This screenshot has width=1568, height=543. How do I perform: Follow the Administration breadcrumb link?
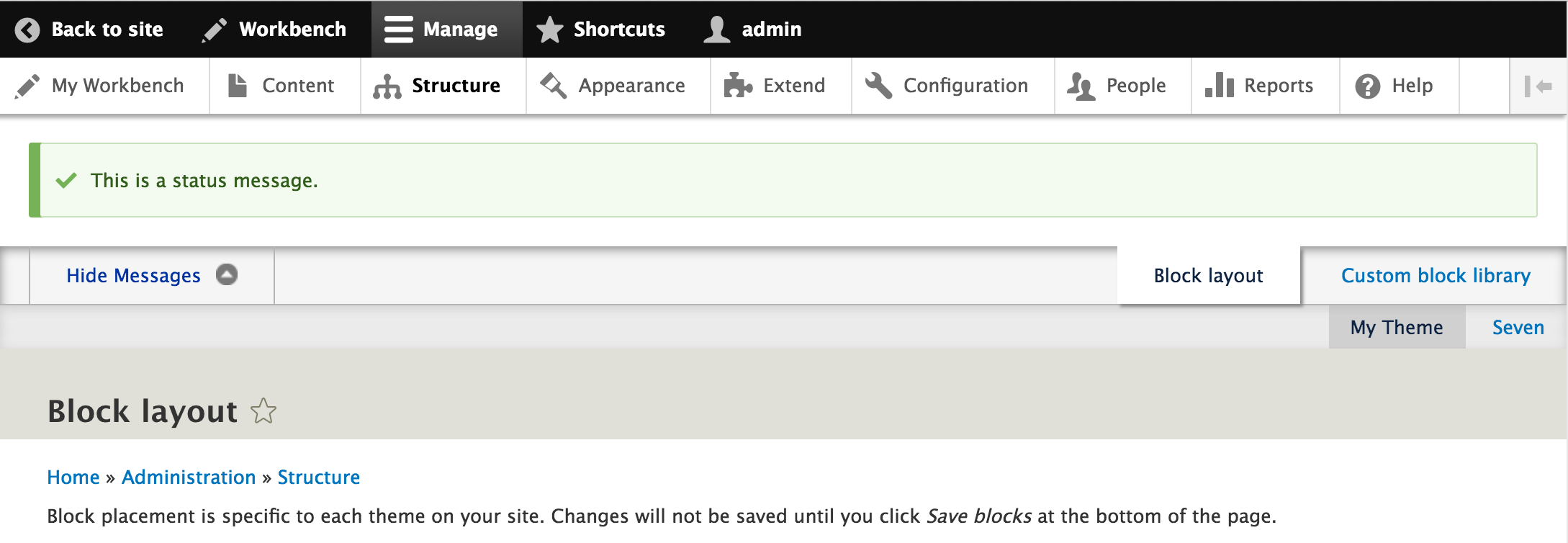(189, 477)
